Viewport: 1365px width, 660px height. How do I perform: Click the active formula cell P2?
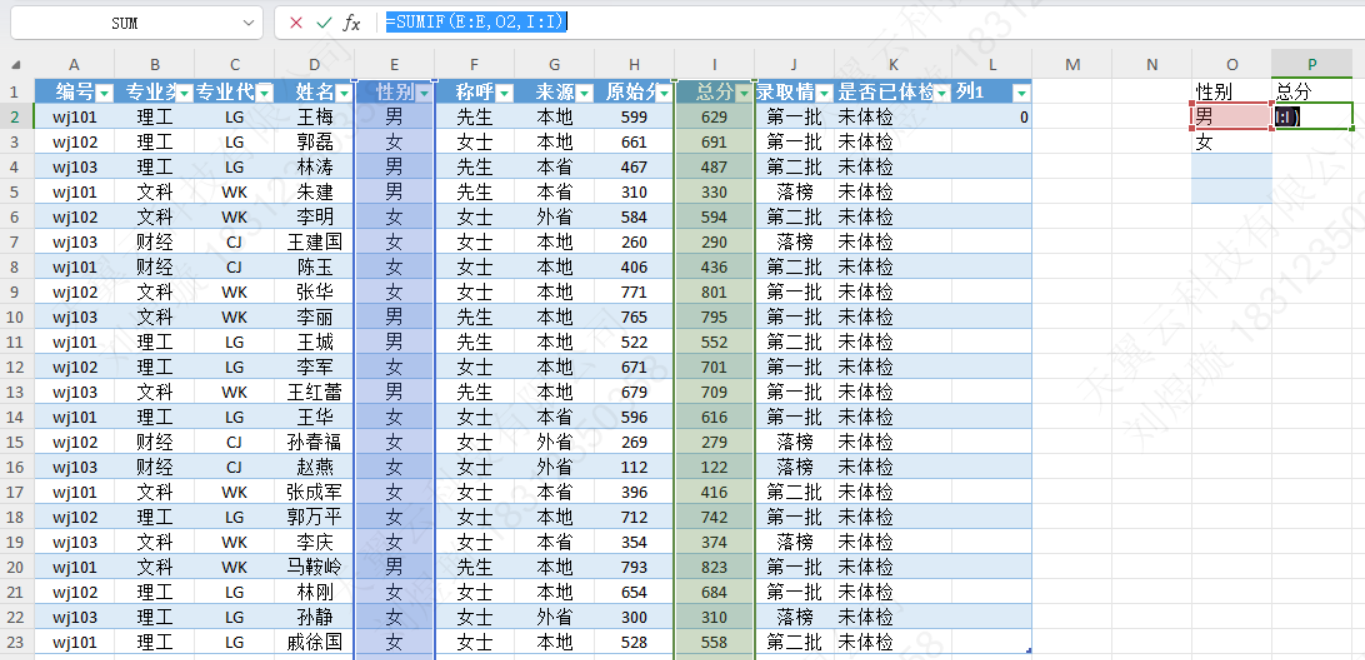click(x=1312, y=117)
